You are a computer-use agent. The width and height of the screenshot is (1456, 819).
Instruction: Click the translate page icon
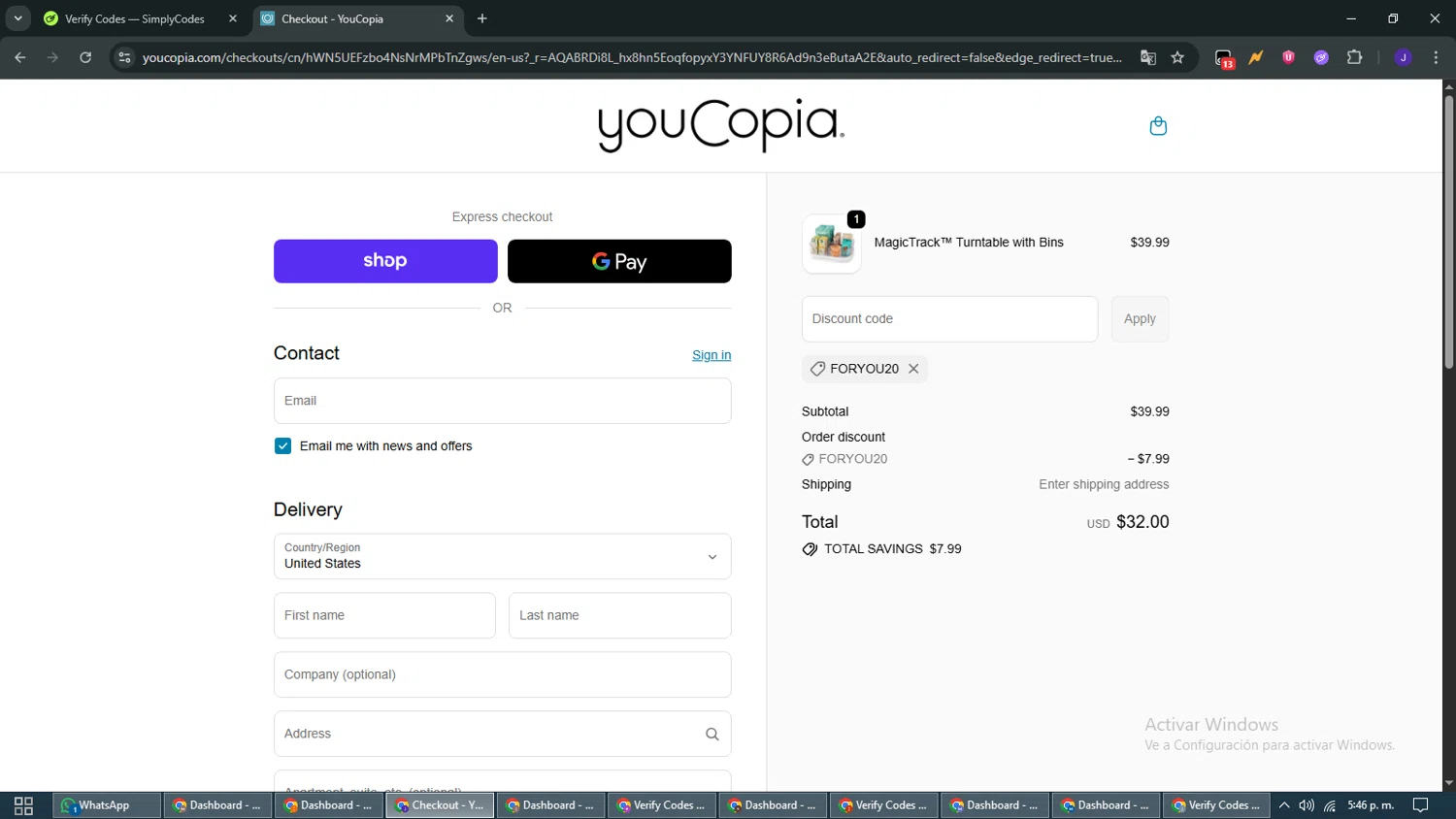tap(1148, 57)
